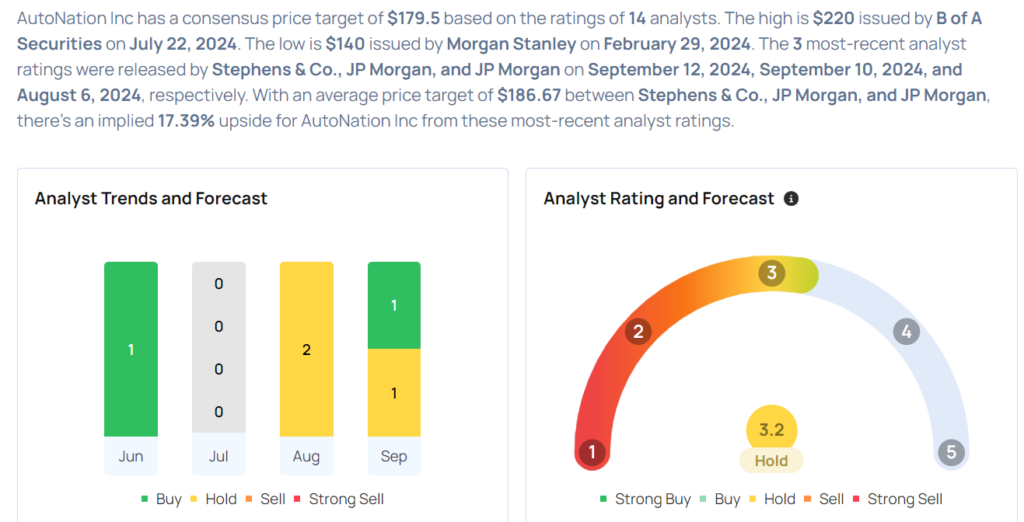Click the info icon beside Analyst Rating and Forecast
Screen dimensions: 1024x522
pos(791,199)
